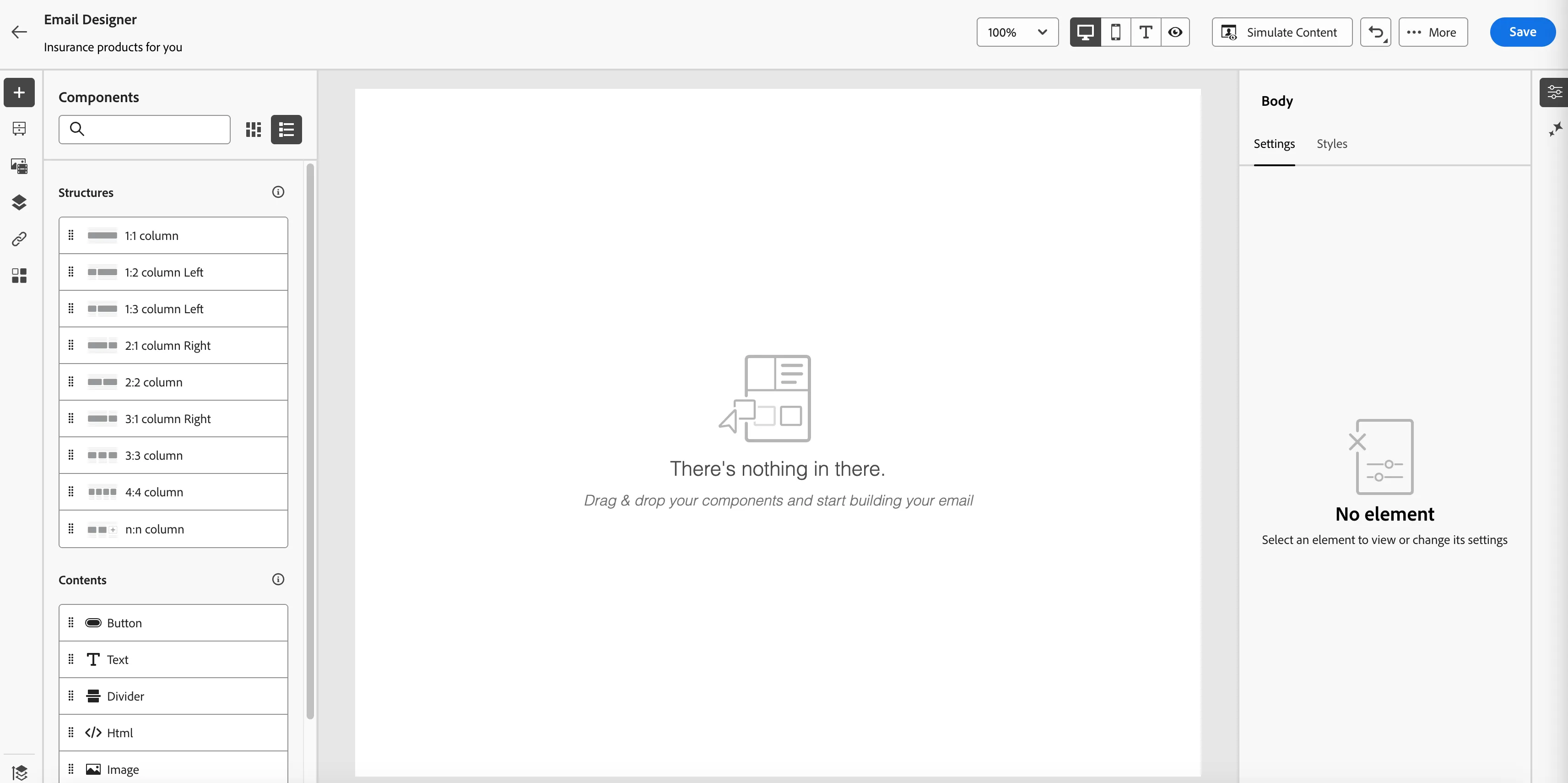Image resolution: width=1568 pixels, height=783 pixels.
Task: Open the Styles tab
Action: pos(1332,144)
